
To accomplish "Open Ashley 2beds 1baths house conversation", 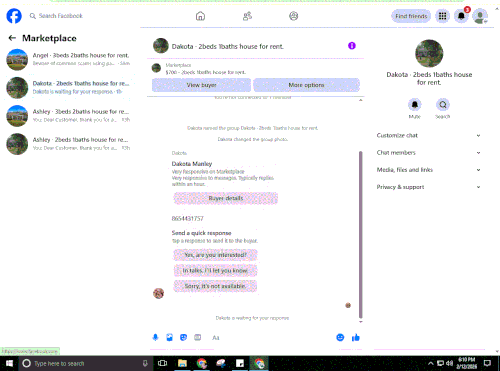I will coord(68,144).
